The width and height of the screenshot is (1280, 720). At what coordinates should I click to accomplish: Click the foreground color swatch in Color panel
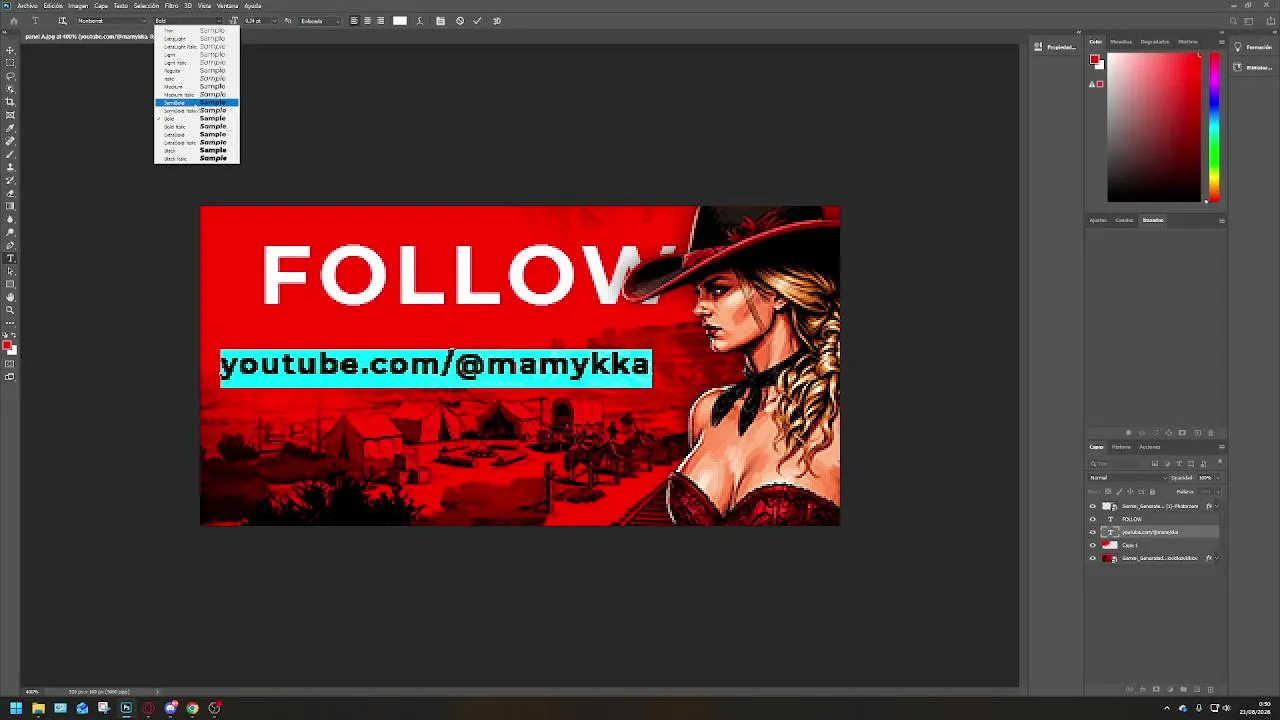tap(1095, 60)
